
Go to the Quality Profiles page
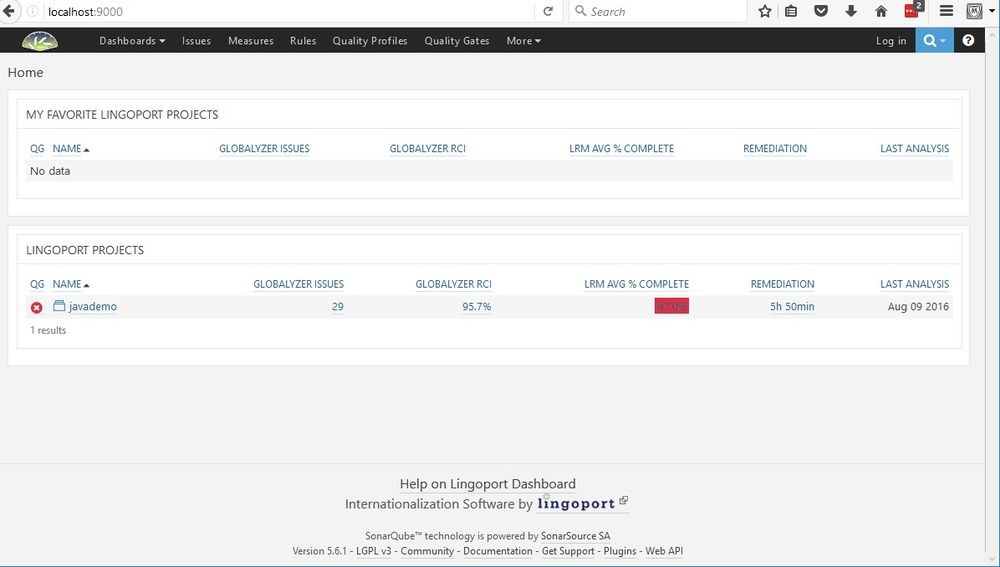[370, 41]
